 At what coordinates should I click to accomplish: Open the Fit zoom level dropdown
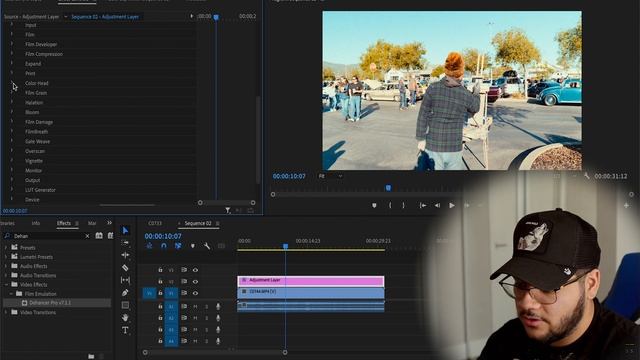pyautogui.click(x=331, y=176)
